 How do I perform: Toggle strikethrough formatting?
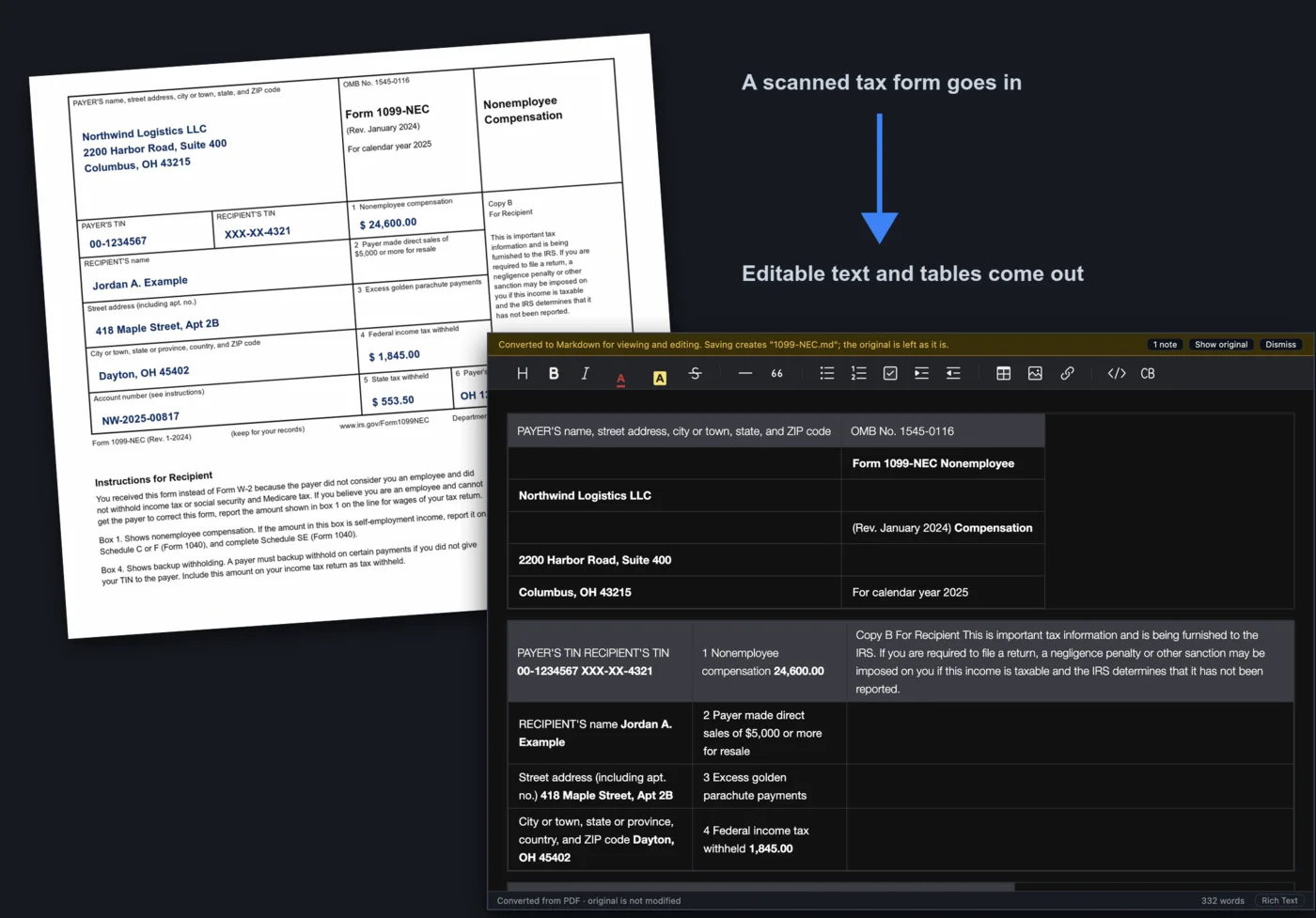pyautogui.click(x=696, y=373)
